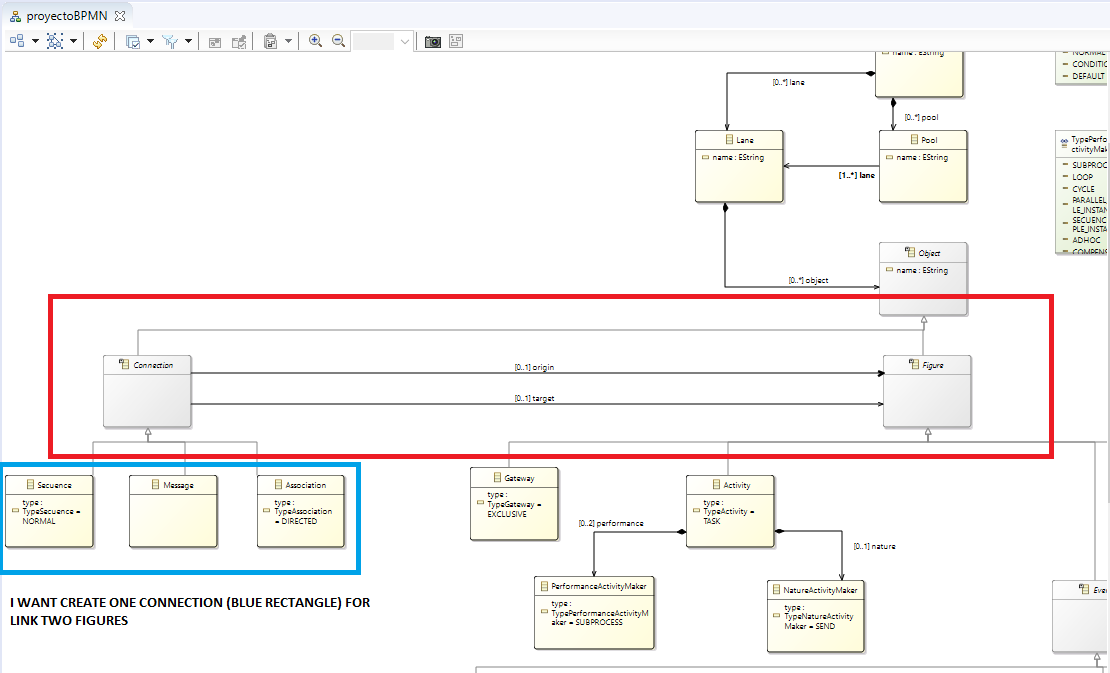Click the Layers toolbar icon
This screenshot has height=673, width=1110.
[132, 42]
